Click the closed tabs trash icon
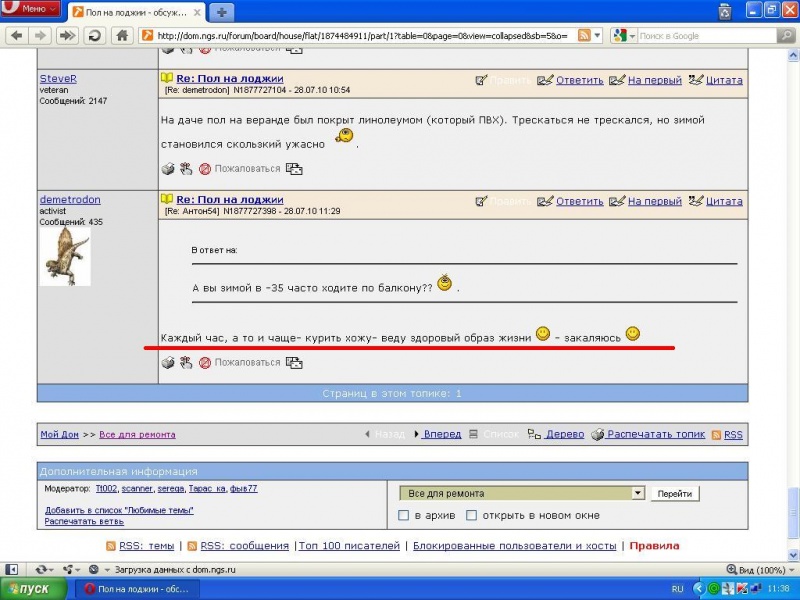 point(724,12)
